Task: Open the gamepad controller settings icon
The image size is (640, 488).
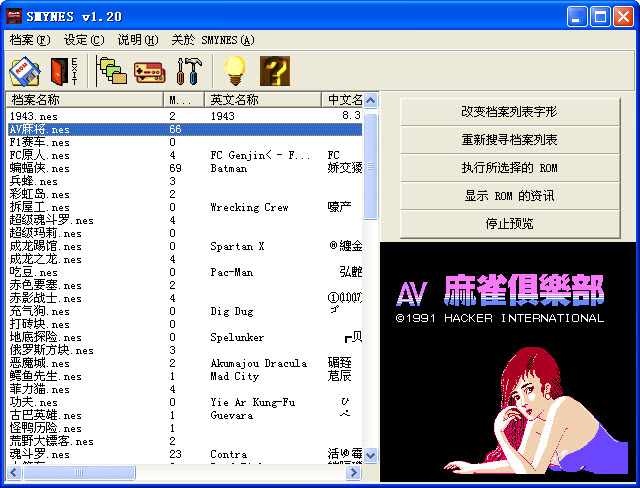Action: [150, 72]
